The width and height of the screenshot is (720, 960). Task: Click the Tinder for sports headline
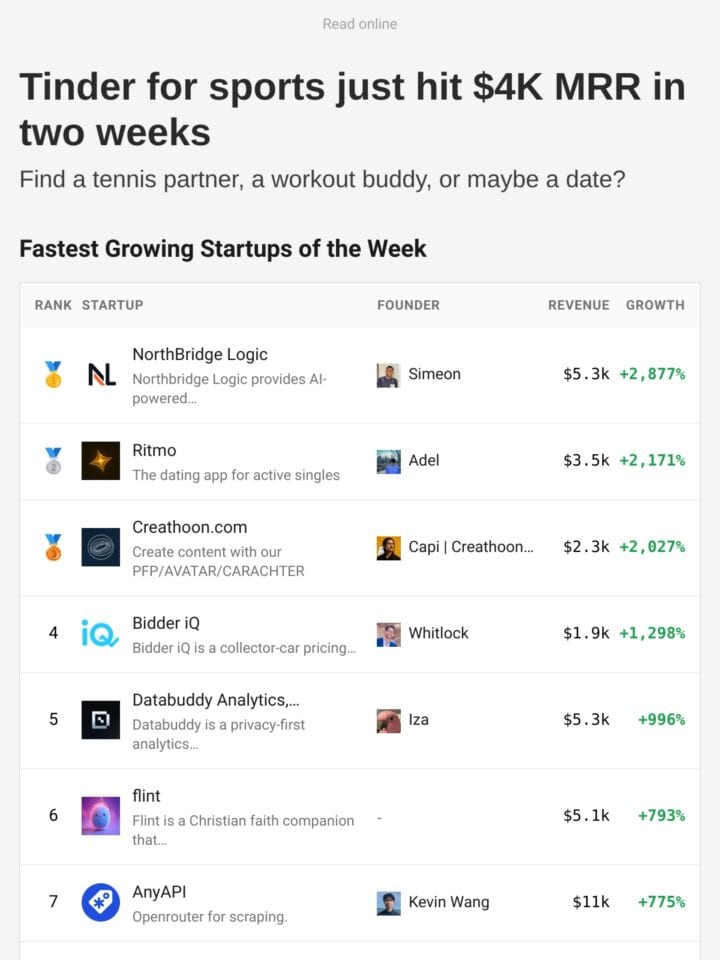(353, 109)
